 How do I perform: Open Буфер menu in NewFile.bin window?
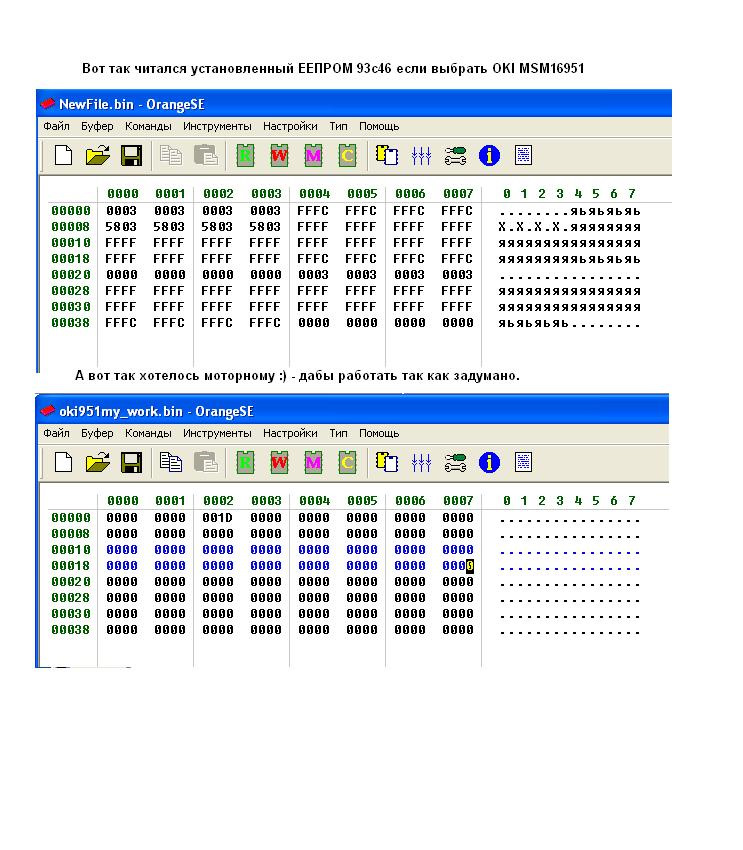pos(97,126)
